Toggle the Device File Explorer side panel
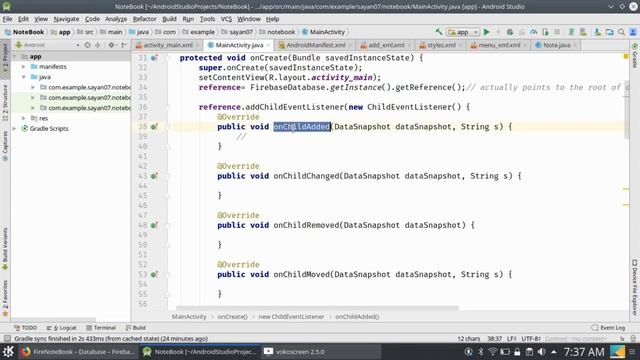 coord(635,287)
